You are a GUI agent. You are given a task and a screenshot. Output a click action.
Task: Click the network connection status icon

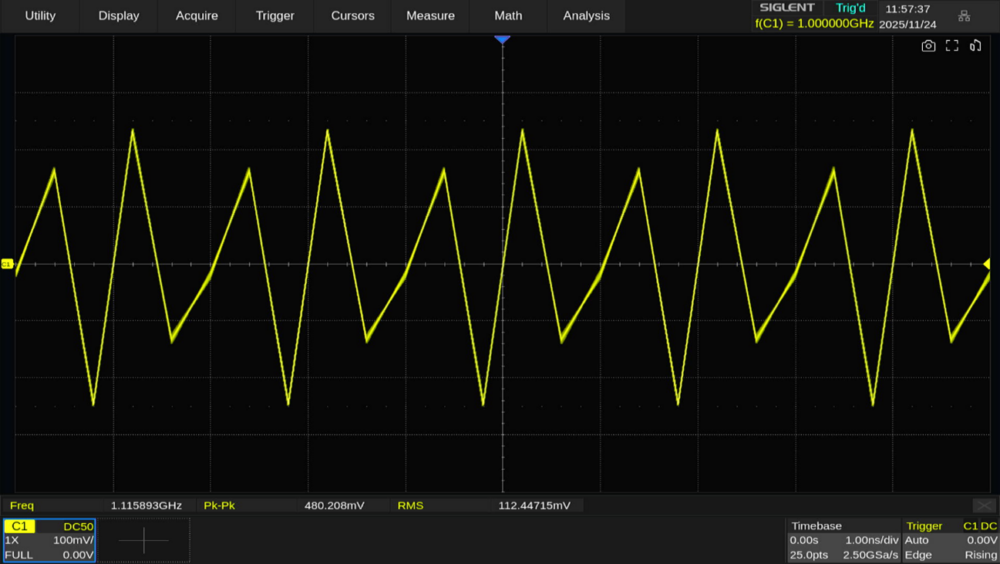(x=964, y=16)
